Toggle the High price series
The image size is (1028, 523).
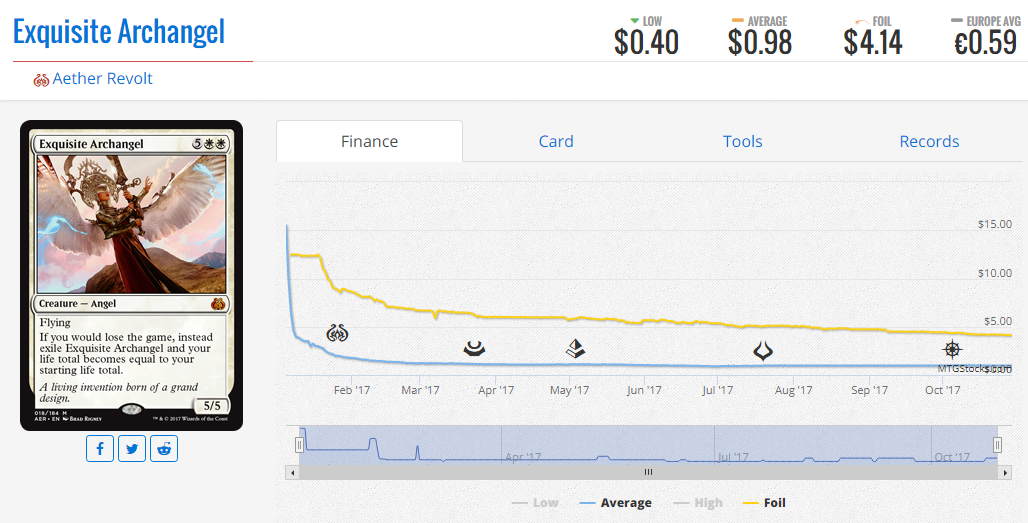[698, 503]
